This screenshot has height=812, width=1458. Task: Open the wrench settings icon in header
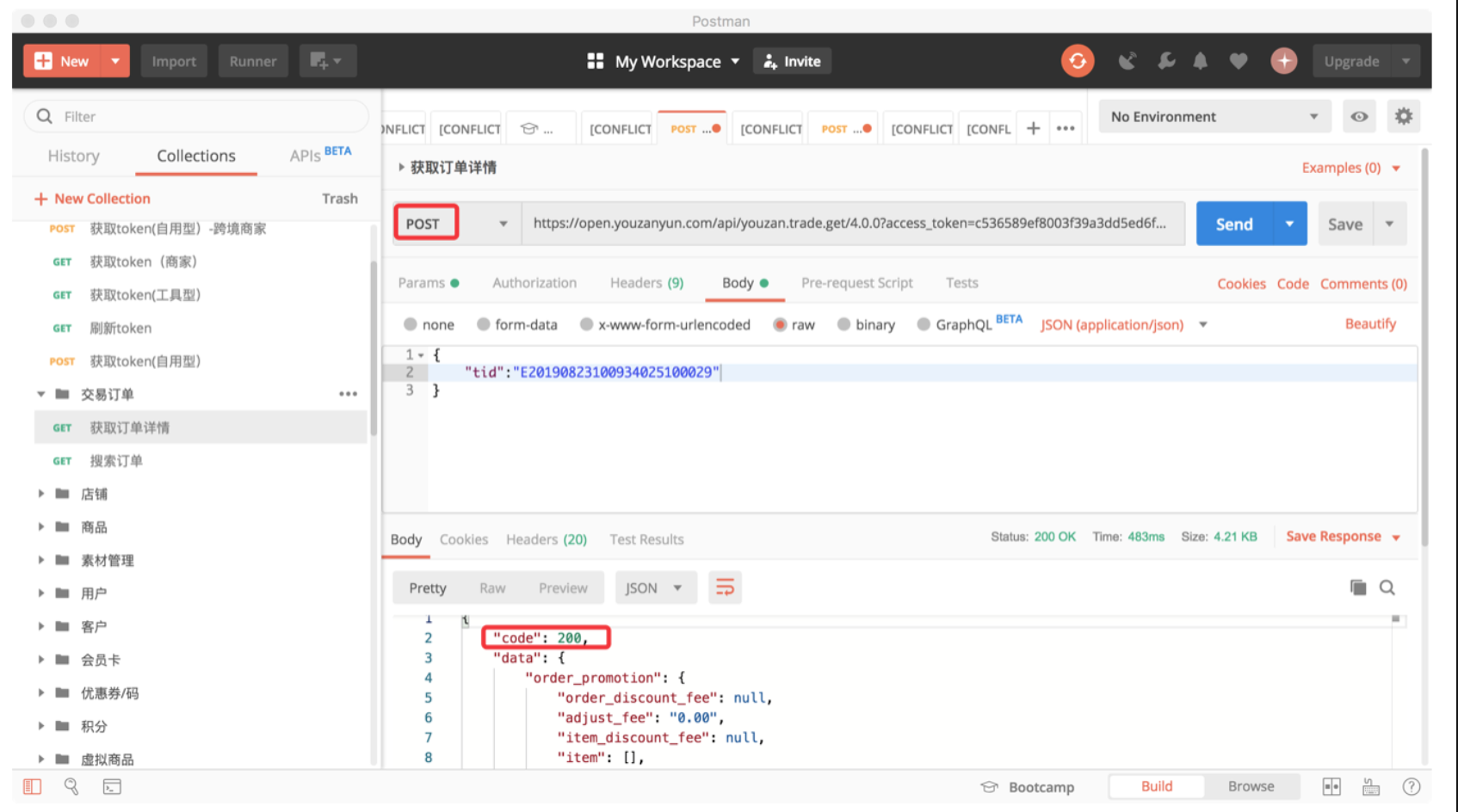pos(1165,61)
